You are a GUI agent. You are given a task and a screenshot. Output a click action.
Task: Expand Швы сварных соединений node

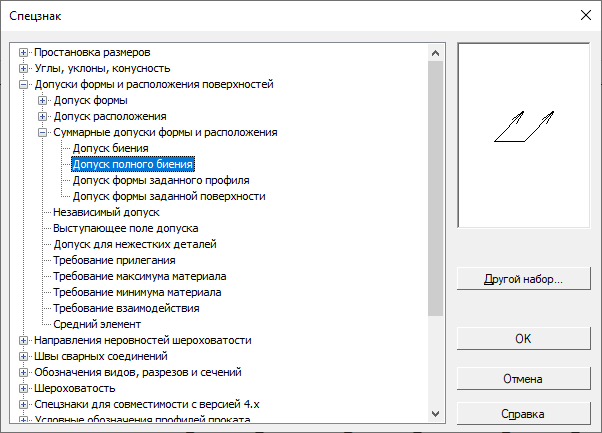[25, 356]
